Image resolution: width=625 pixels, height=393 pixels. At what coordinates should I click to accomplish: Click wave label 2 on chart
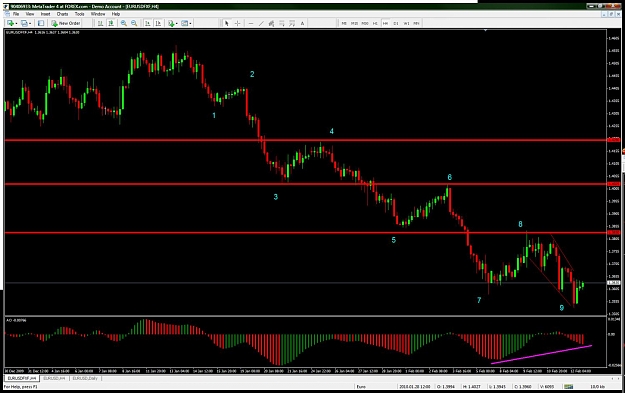(x=252, y=74)
